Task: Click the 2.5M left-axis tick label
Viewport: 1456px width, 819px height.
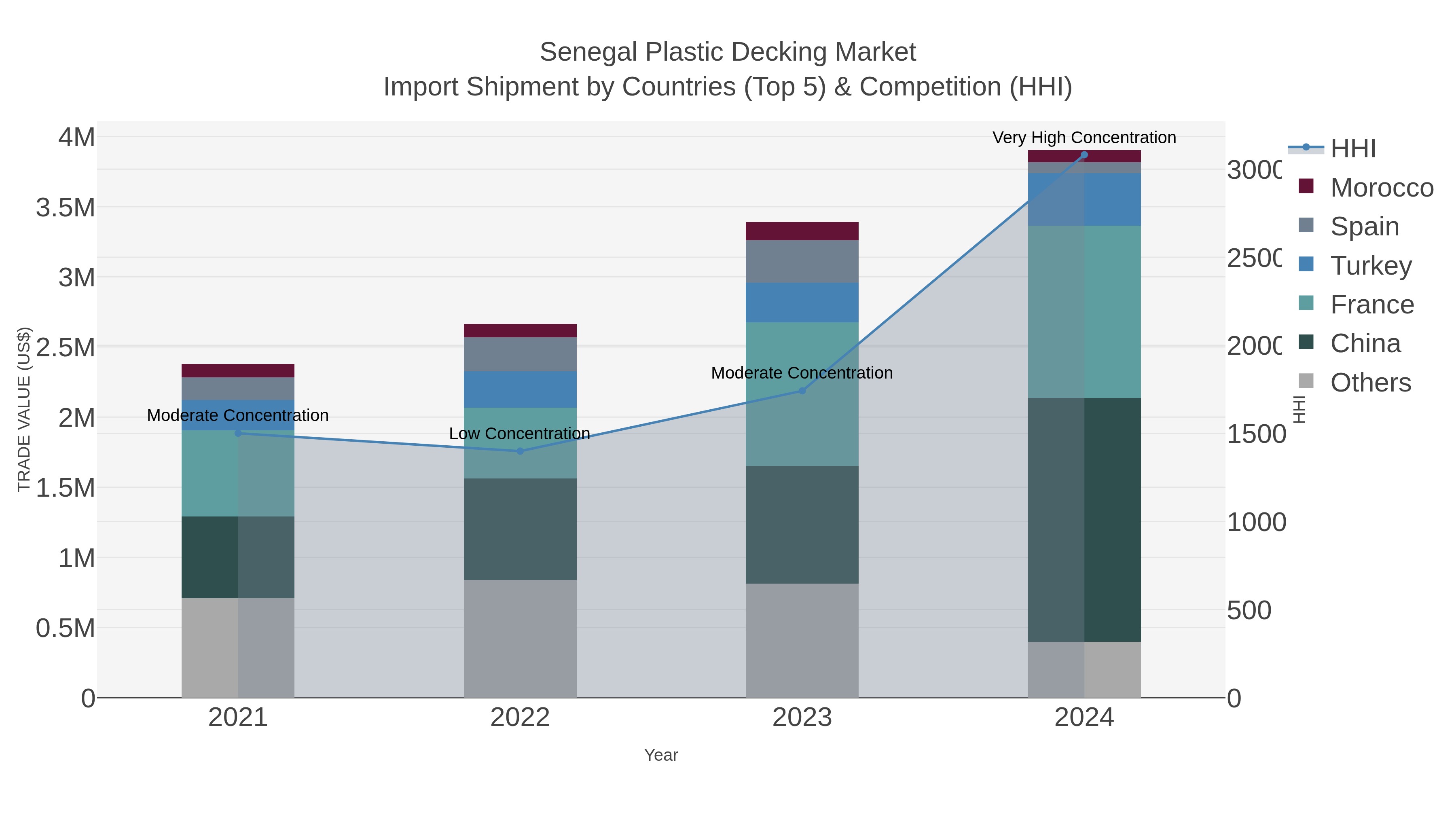Action: click(x=66, y=347)
